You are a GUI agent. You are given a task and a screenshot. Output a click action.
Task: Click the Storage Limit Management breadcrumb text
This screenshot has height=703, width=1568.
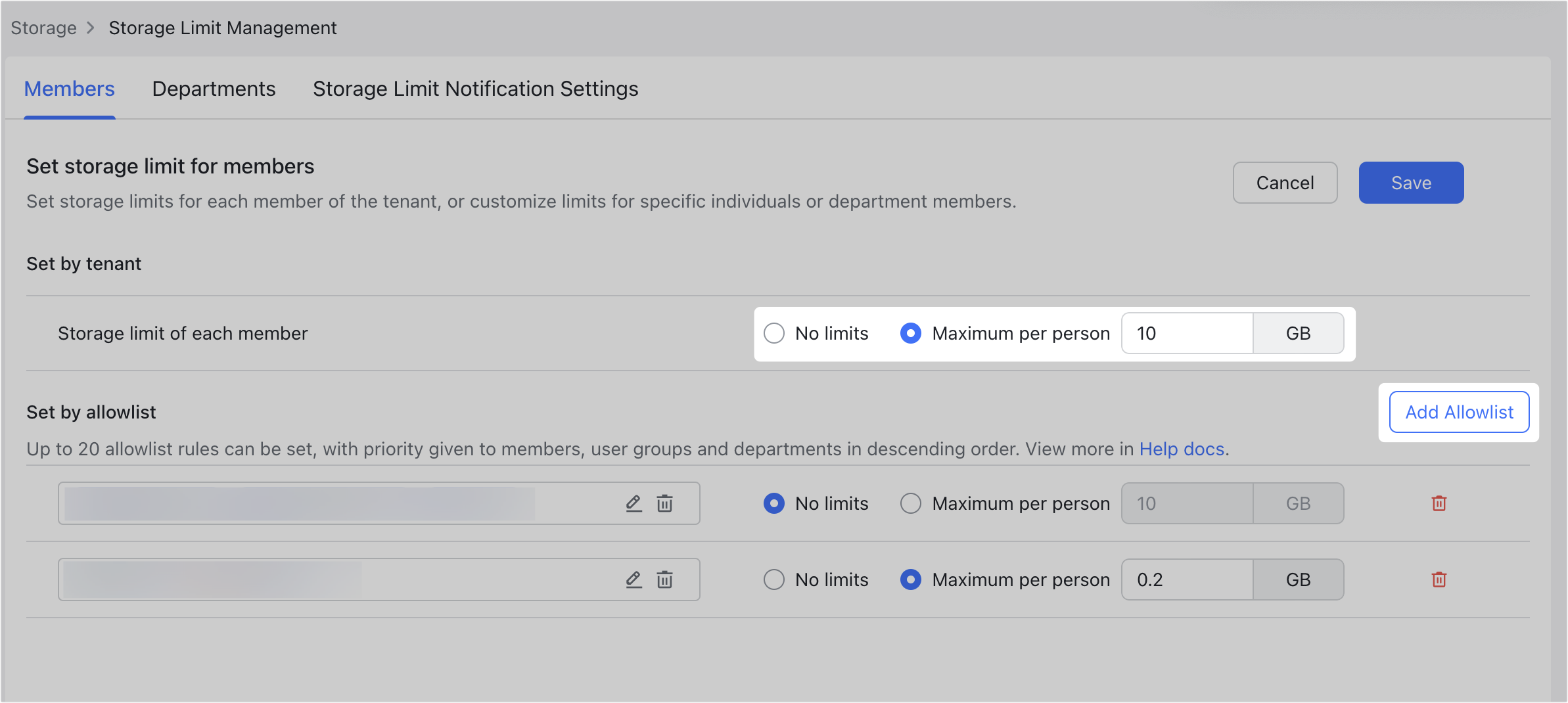tap(222, 28)
